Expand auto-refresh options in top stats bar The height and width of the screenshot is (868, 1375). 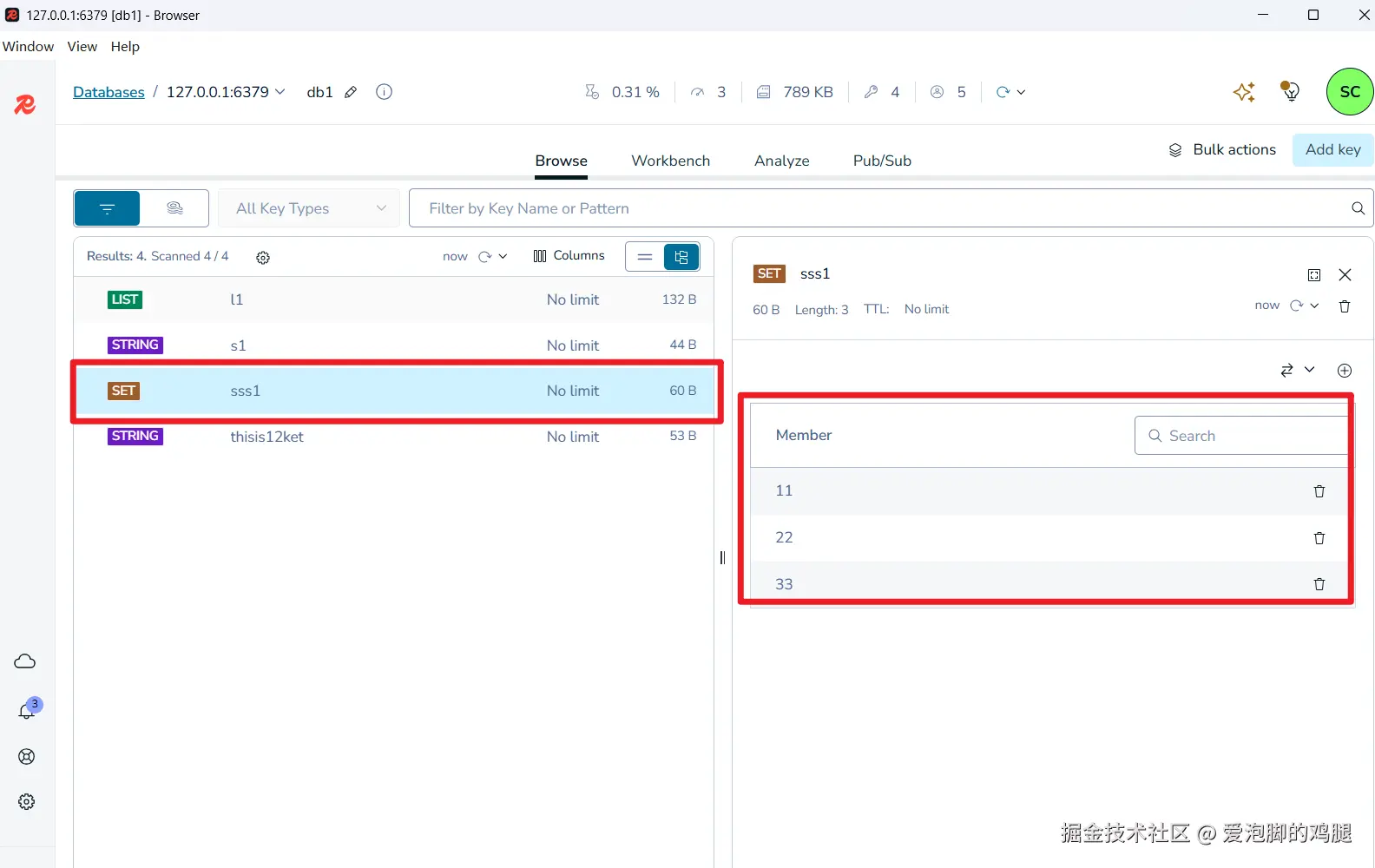point(1021,92)
